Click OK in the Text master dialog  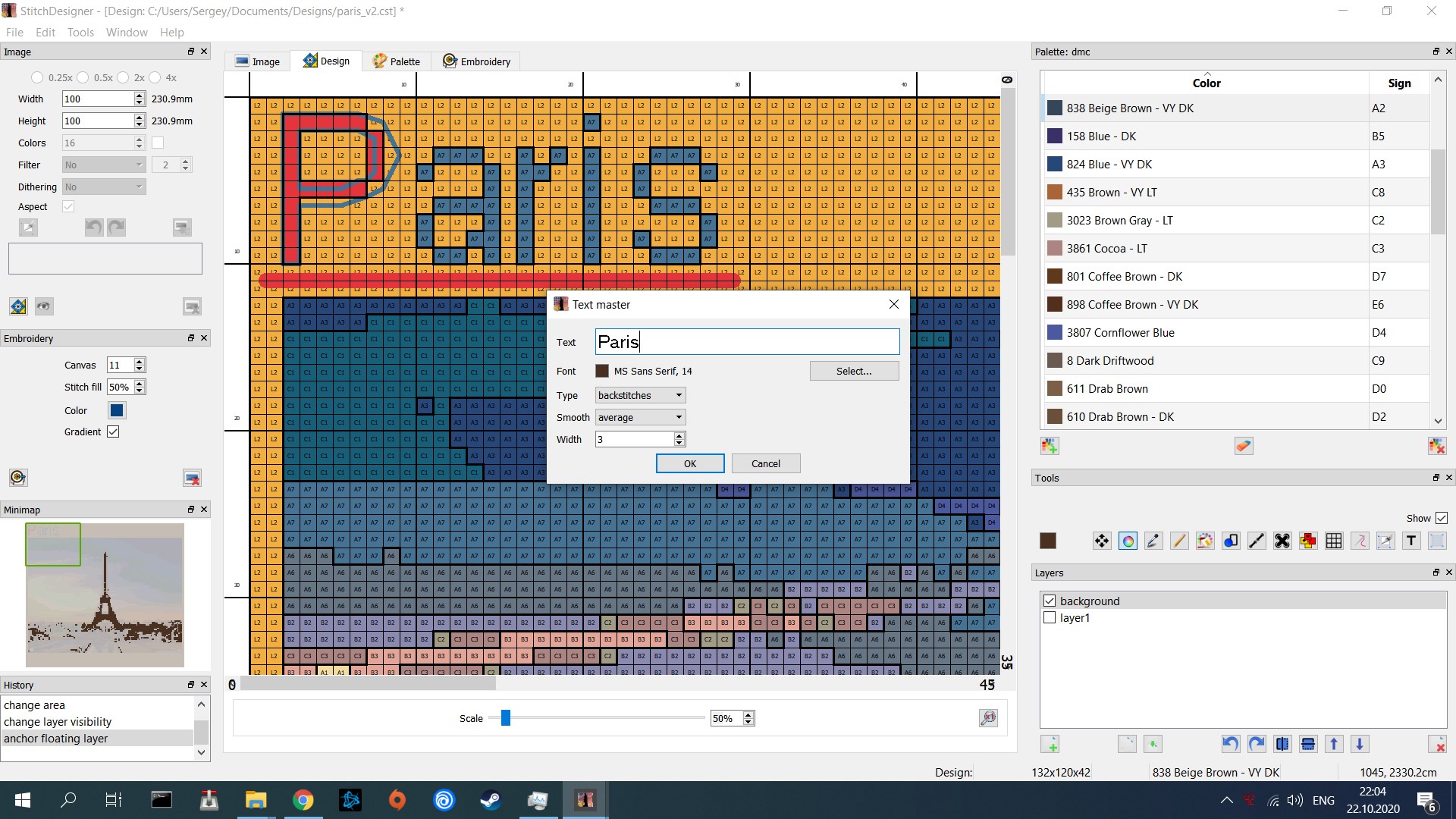click(689, 463)
